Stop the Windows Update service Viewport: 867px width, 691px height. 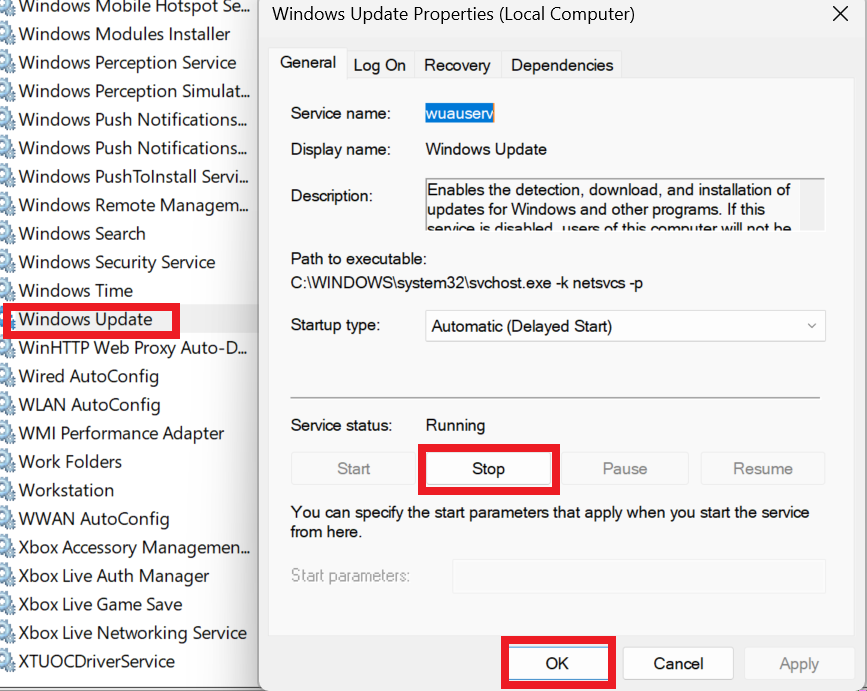[x=488, y=469]
